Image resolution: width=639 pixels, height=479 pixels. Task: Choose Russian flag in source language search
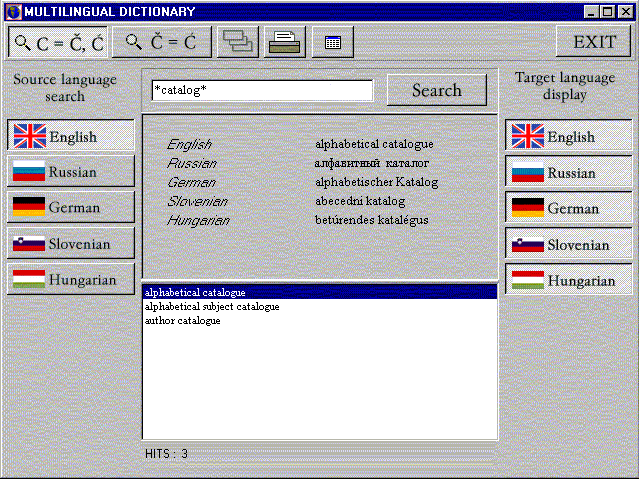tap(71, 172)
